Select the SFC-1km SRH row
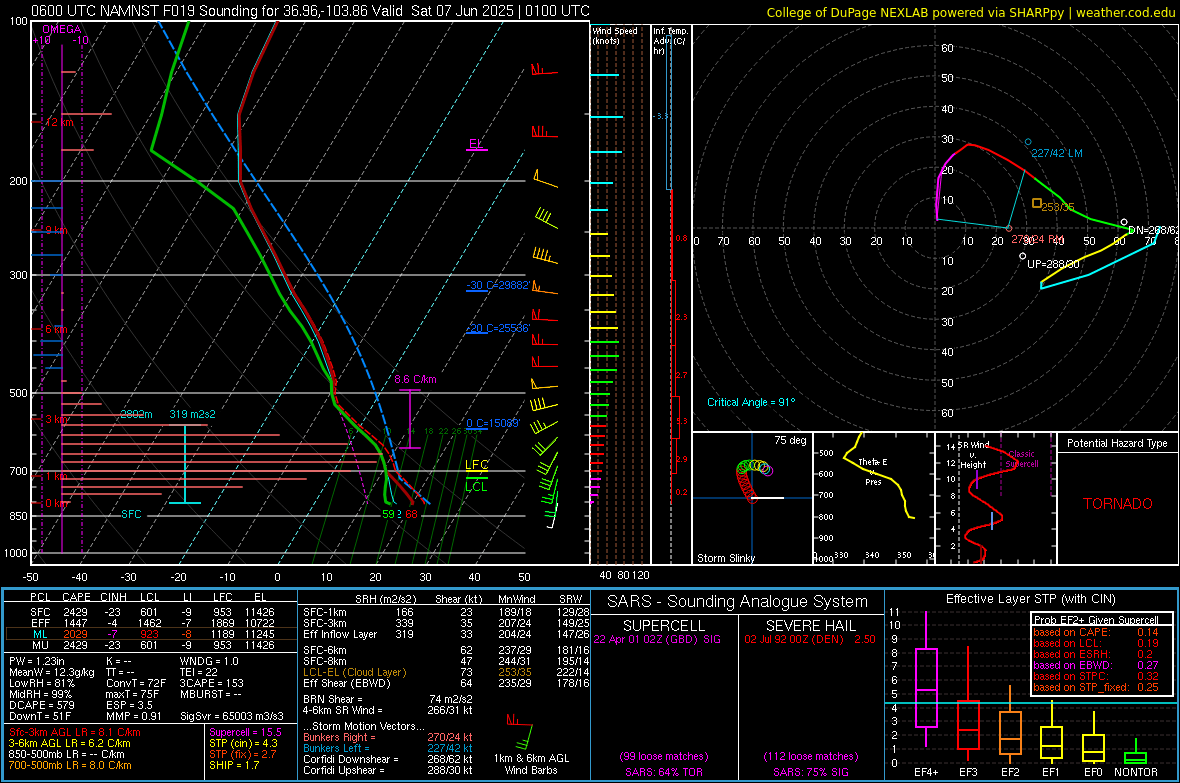1180x783 pixels. 446,612
